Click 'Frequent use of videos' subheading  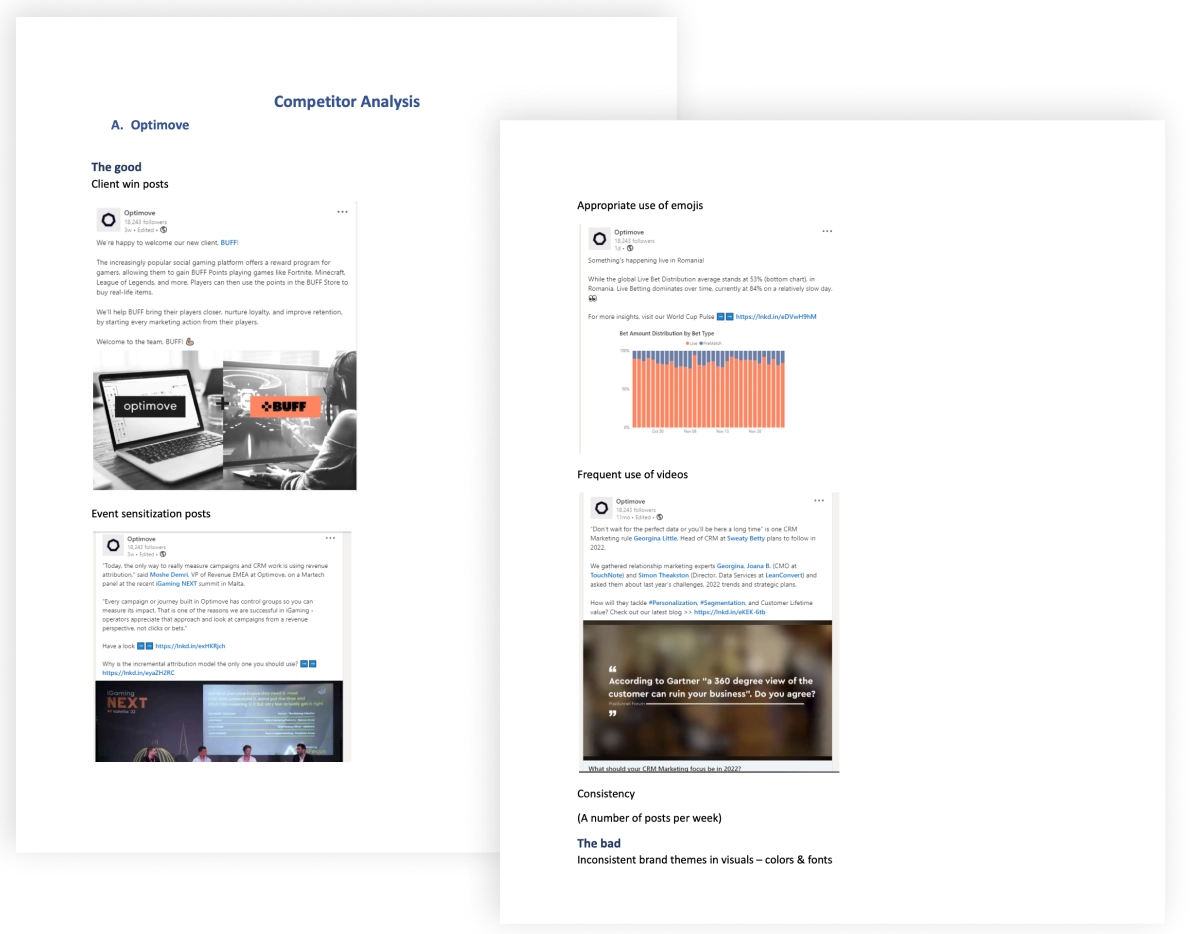[632, 475]
